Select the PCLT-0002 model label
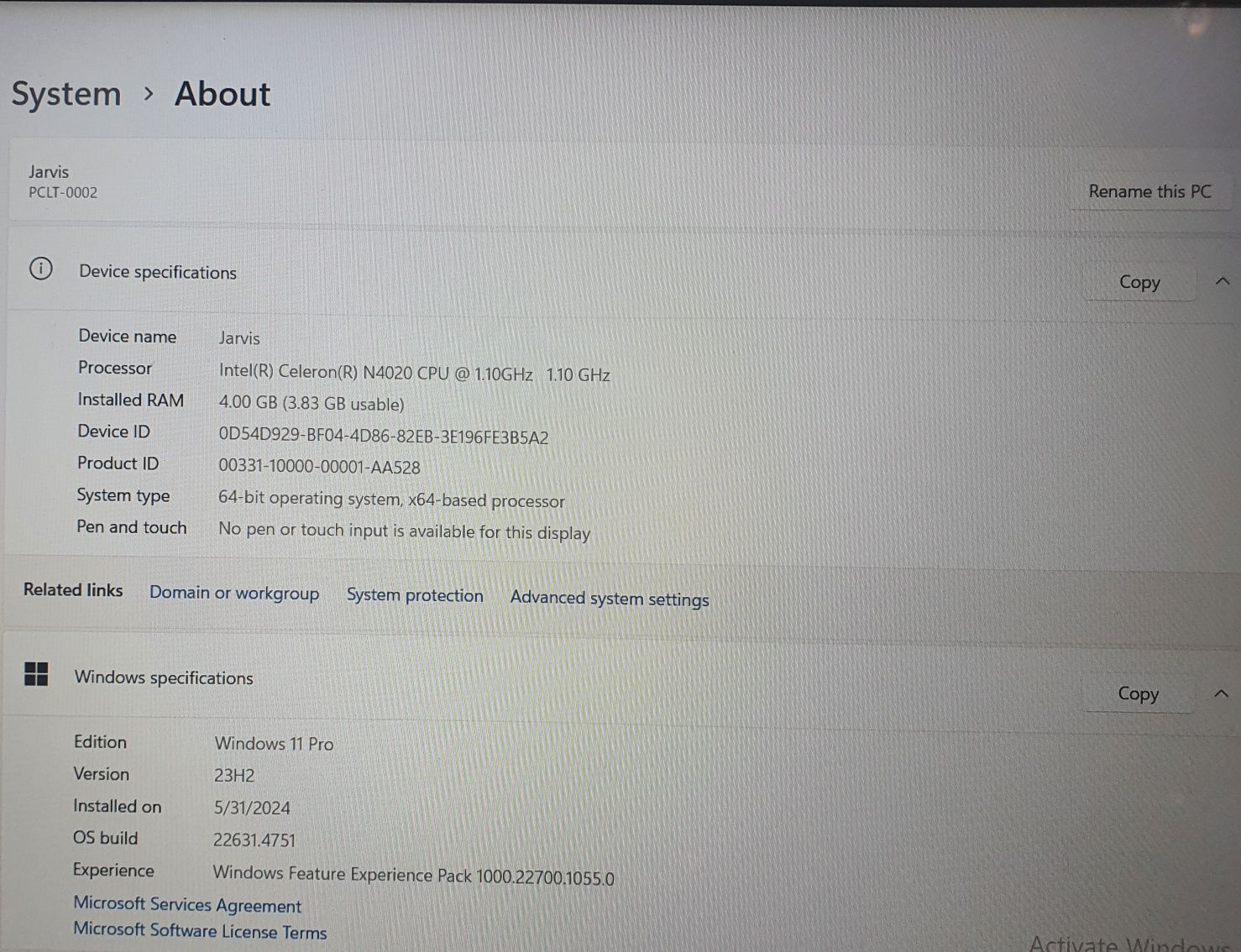This screenshot has height=952, width=1241. 63,192
